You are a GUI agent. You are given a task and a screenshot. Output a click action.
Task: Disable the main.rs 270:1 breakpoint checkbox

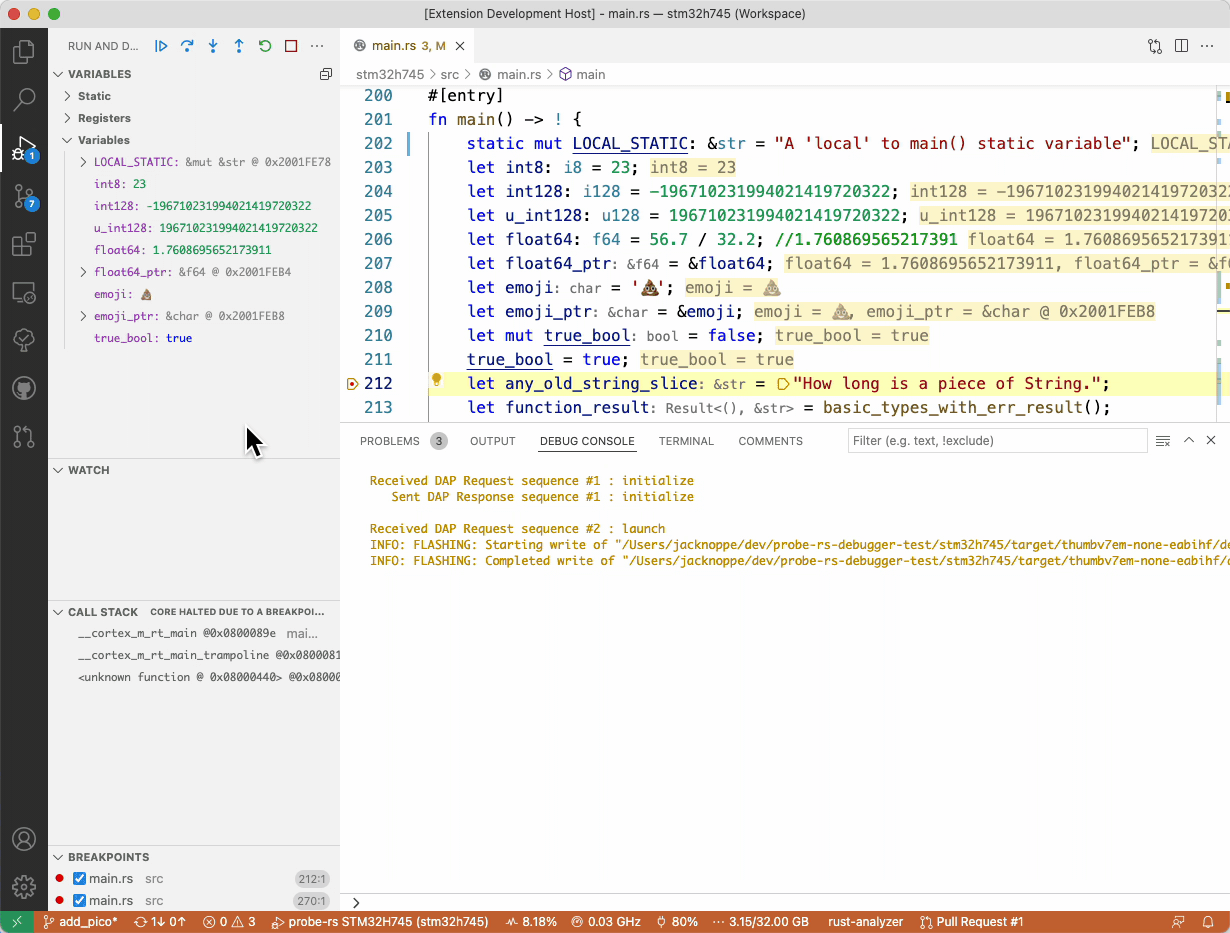[x=80, y=901]
